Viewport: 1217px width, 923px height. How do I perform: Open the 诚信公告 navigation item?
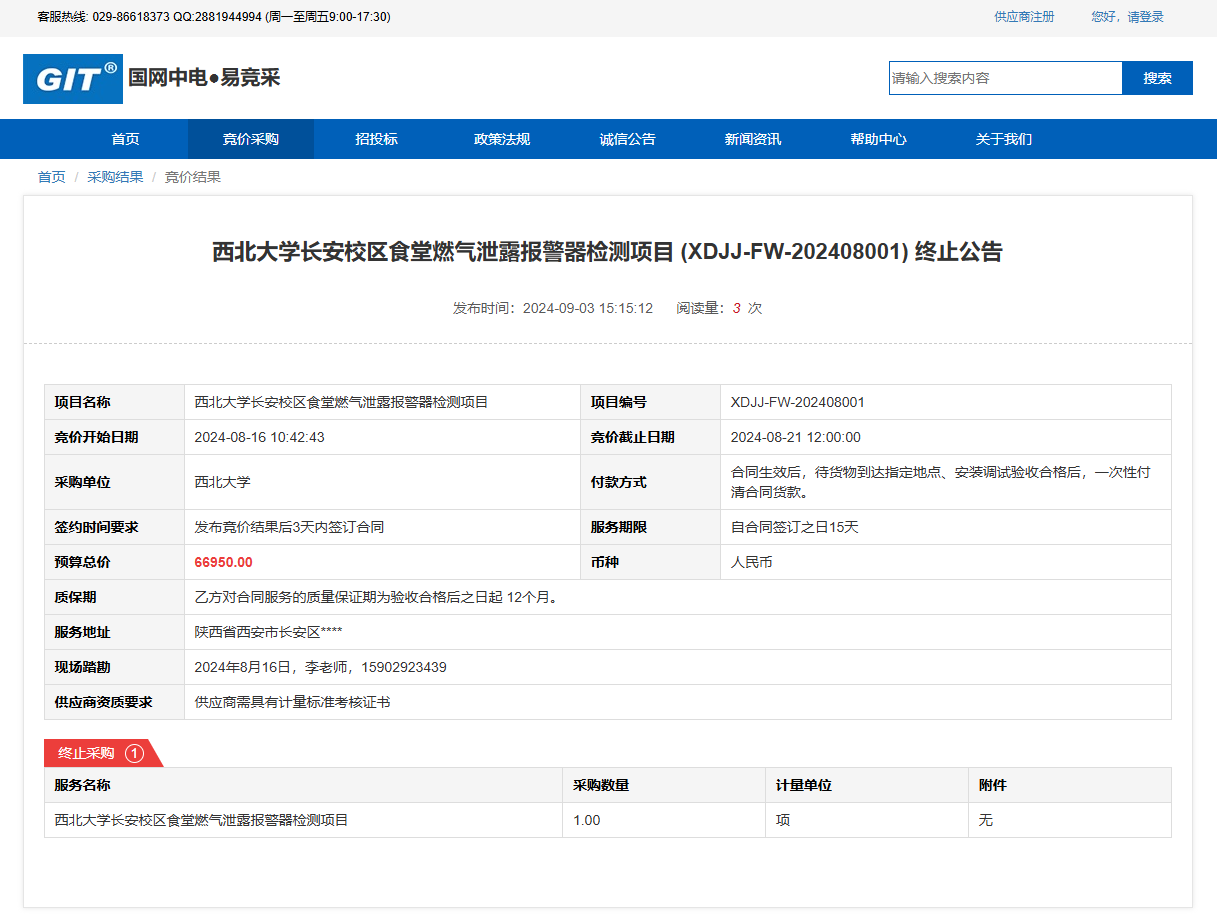point(627,139)
